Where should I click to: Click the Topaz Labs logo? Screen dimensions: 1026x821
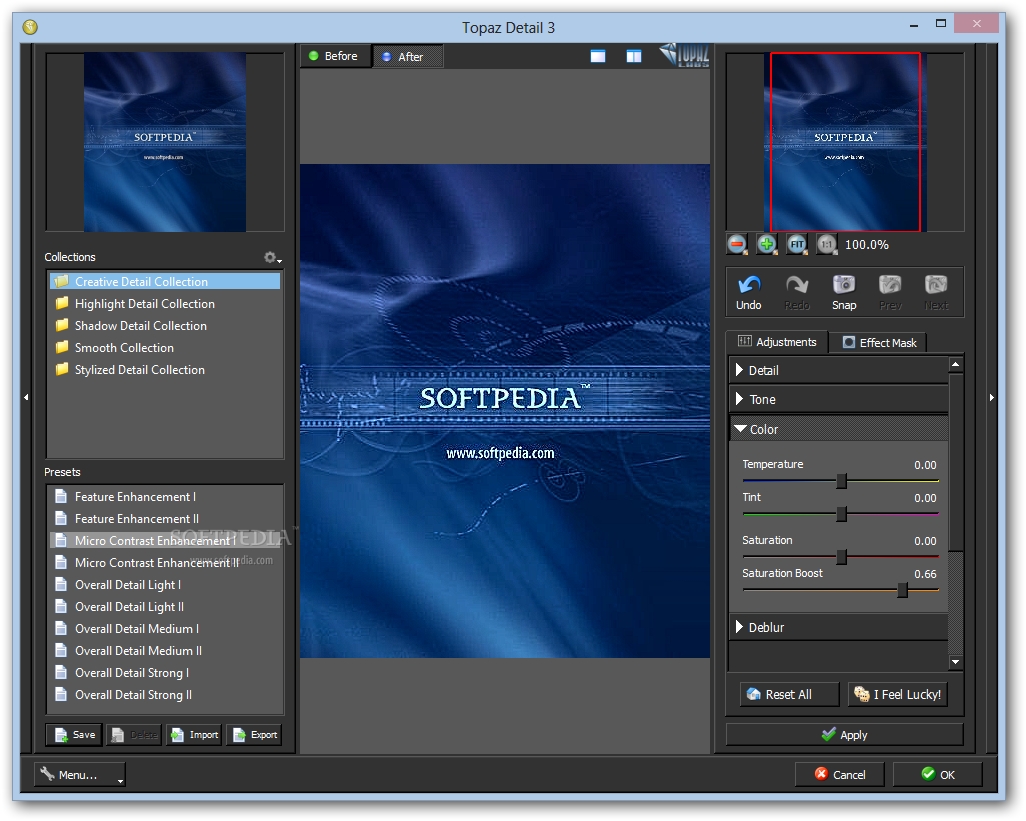[x=684, y=56]
